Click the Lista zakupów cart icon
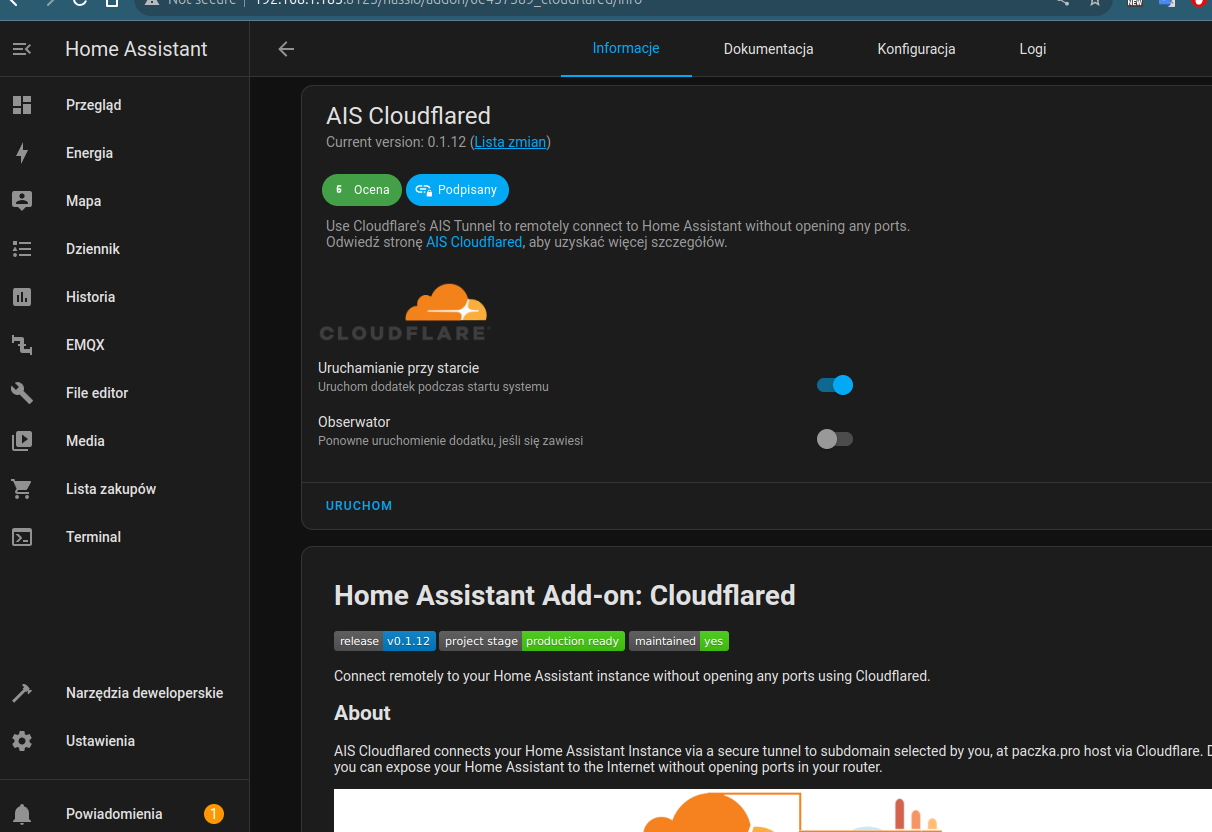 22,489
